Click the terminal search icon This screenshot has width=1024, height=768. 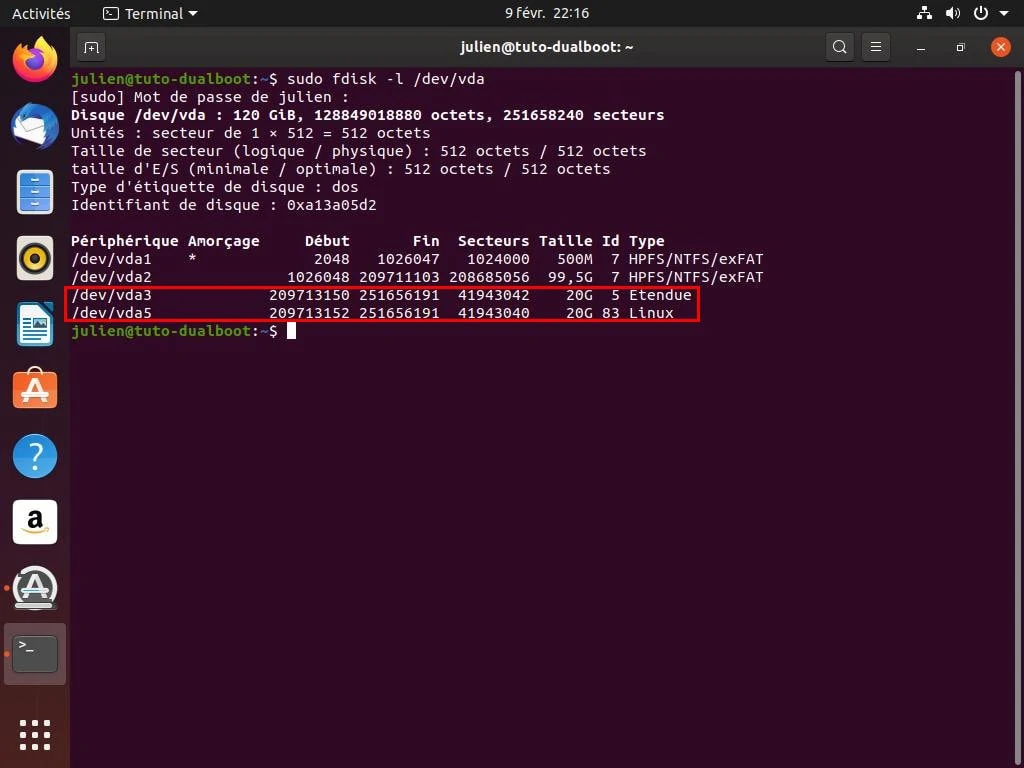click(x=840, y=47)
